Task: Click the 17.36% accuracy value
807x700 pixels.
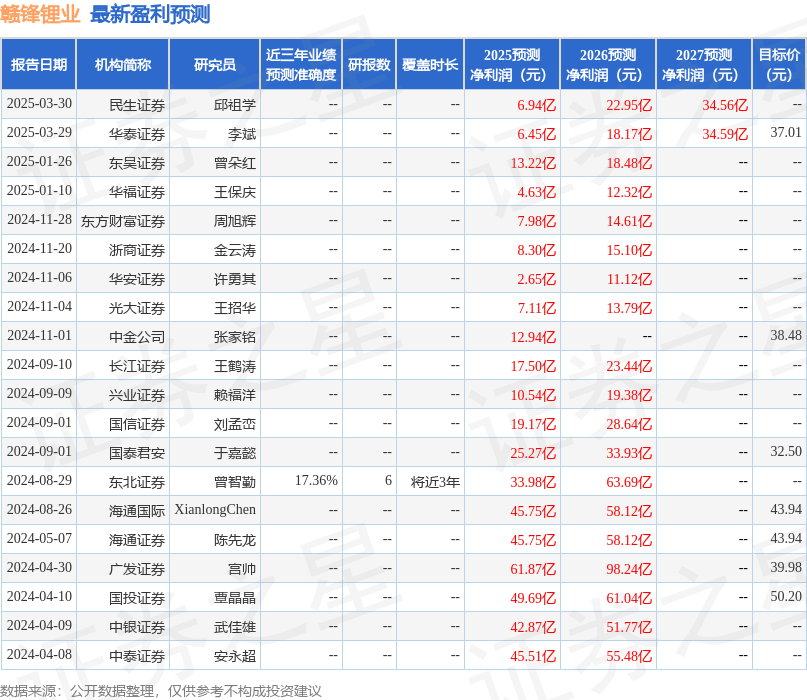Action: (316, 481)
